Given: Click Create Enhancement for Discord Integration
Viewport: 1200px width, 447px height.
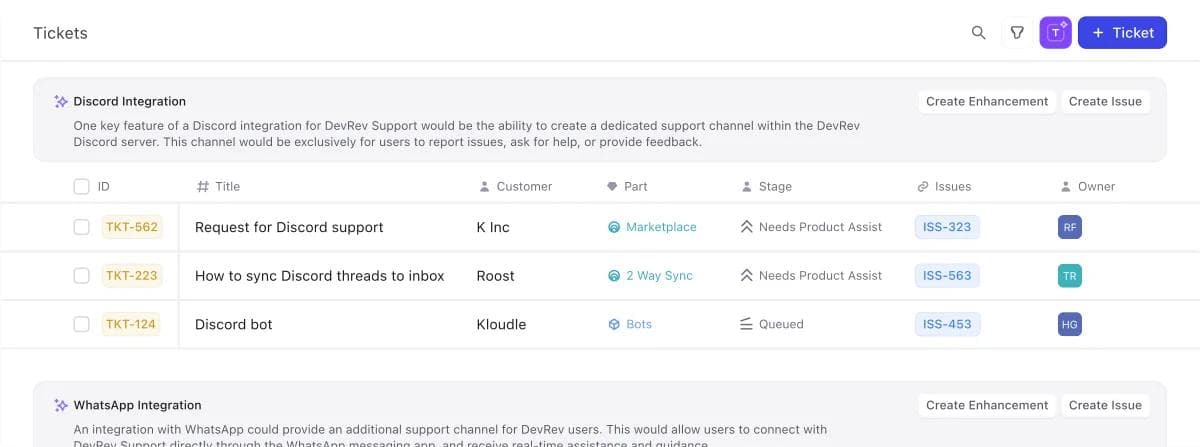Looking at the screenshot, I should point(986,101).
